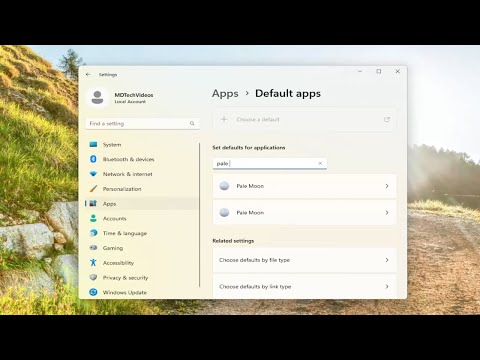
Task: Open the System settings category
Action: coord(142,145)
